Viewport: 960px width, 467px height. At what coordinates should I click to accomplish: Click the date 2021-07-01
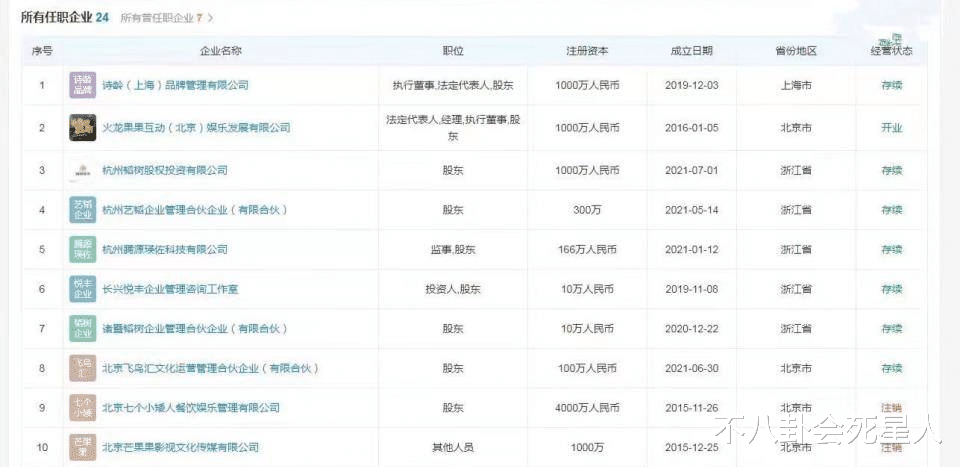coord(691,170)
